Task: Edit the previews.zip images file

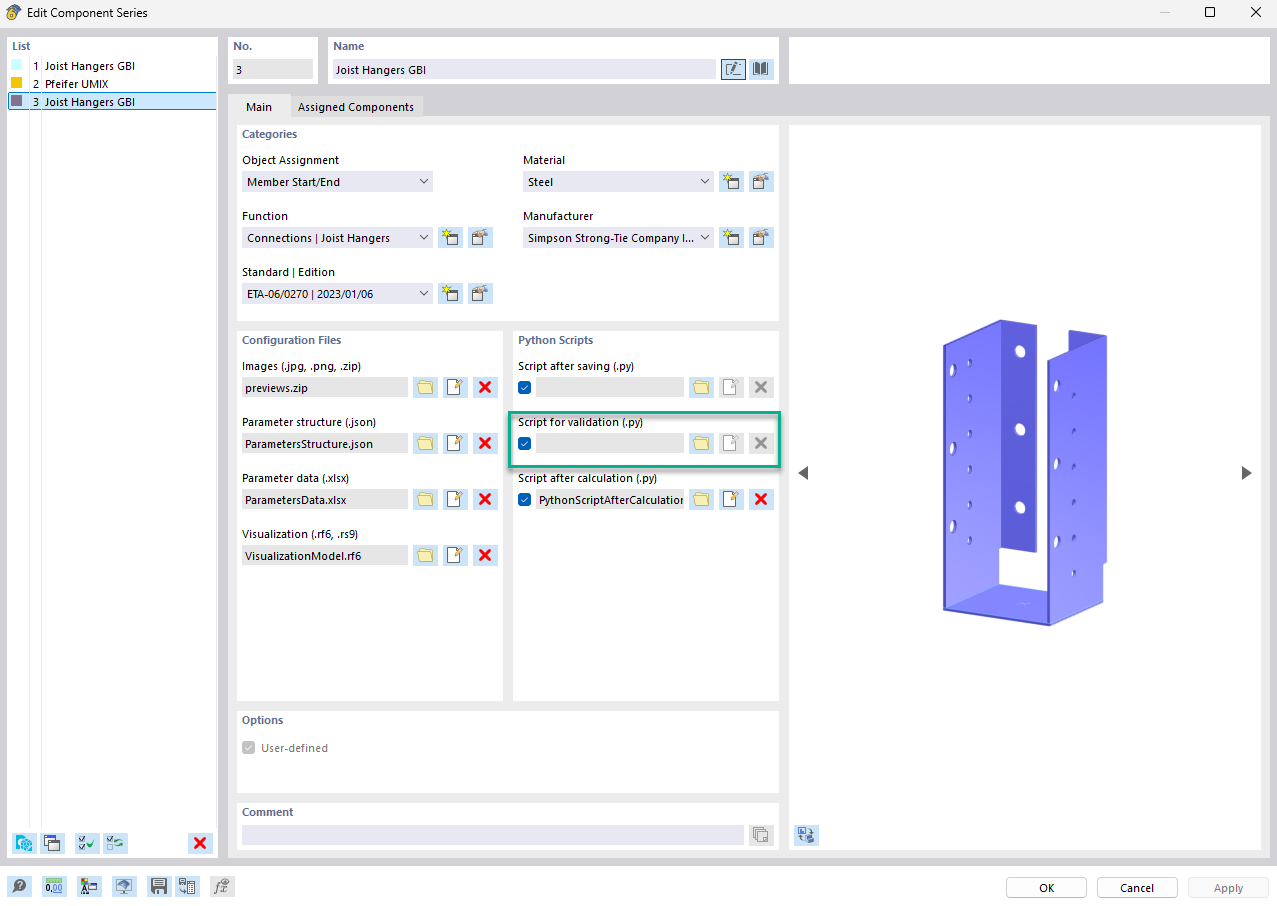Action: pos(456,387)
